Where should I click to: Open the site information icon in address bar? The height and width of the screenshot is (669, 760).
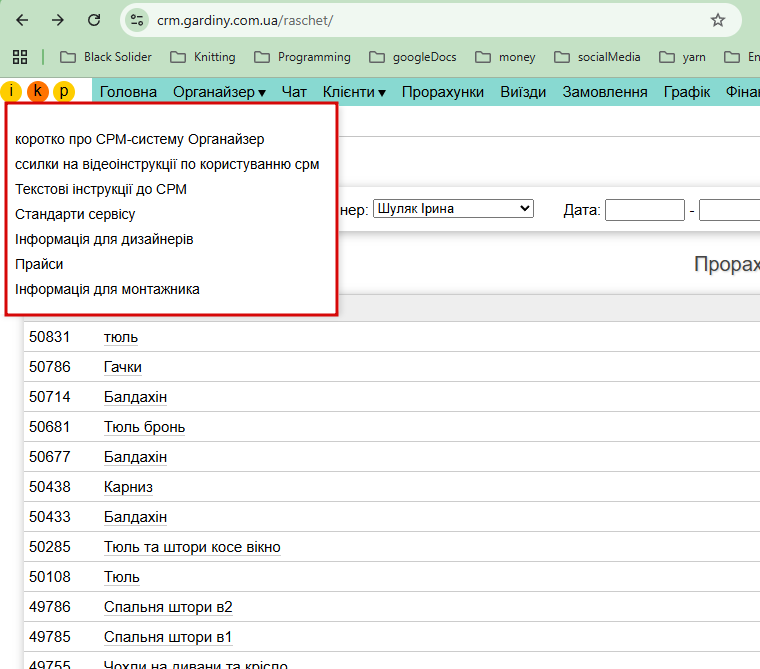pyautogui.click(x=139, y=20)
